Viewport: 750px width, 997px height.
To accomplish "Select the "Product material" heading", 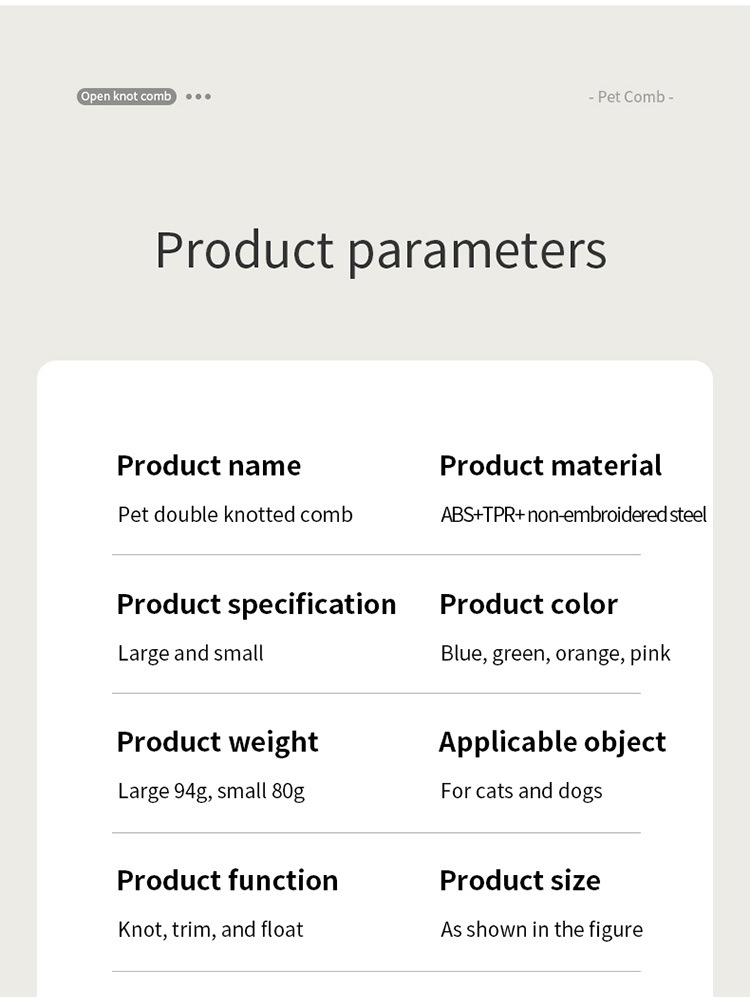I will (x=550, y=466).
